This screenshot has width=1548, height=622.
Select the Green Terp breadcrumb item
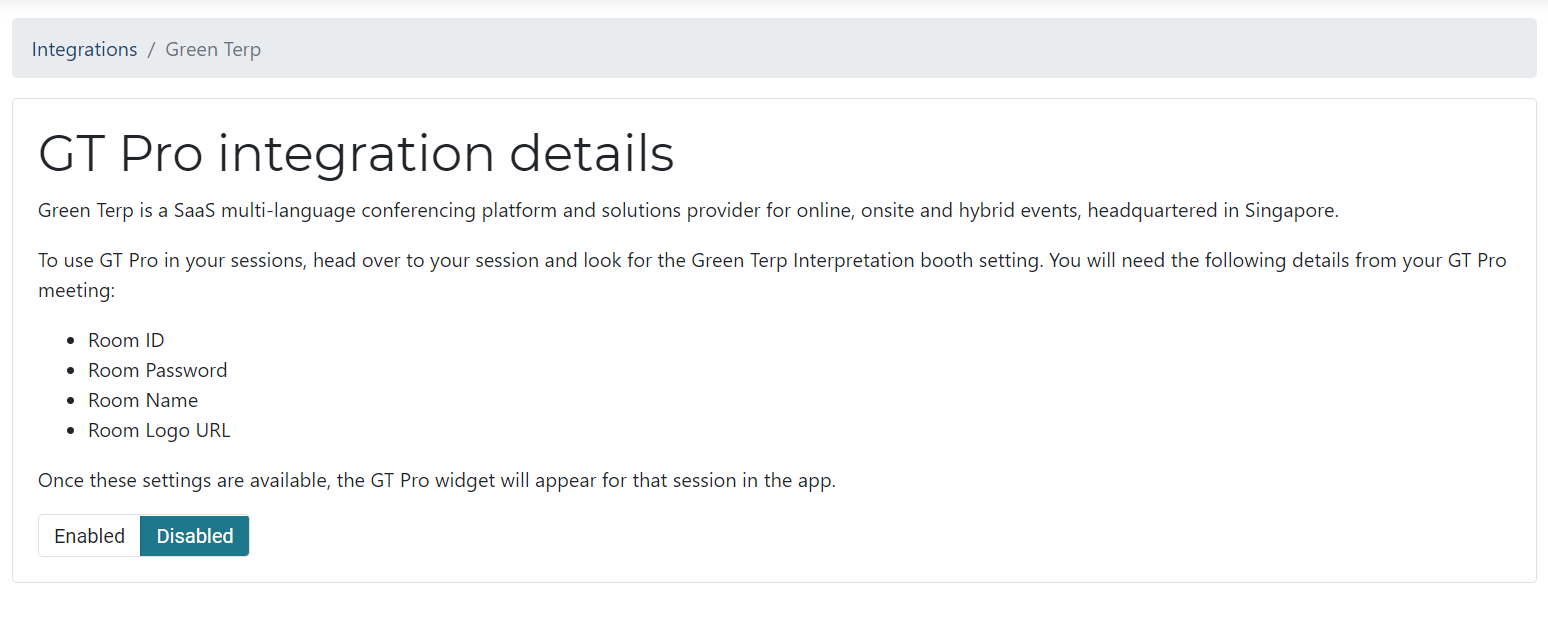point(213,49)
